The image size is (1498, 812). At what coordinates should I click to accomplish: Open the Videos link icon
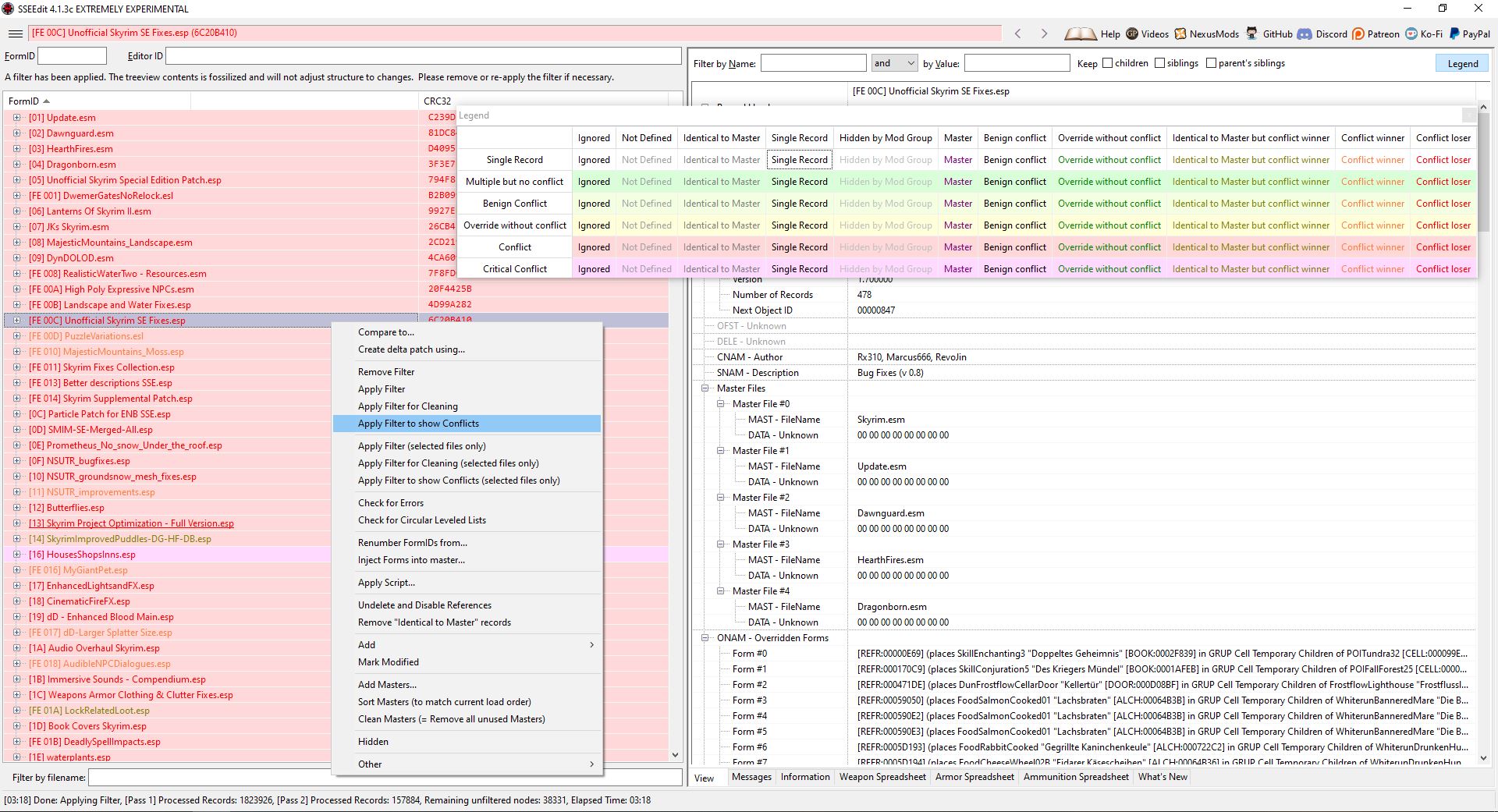1132,34
